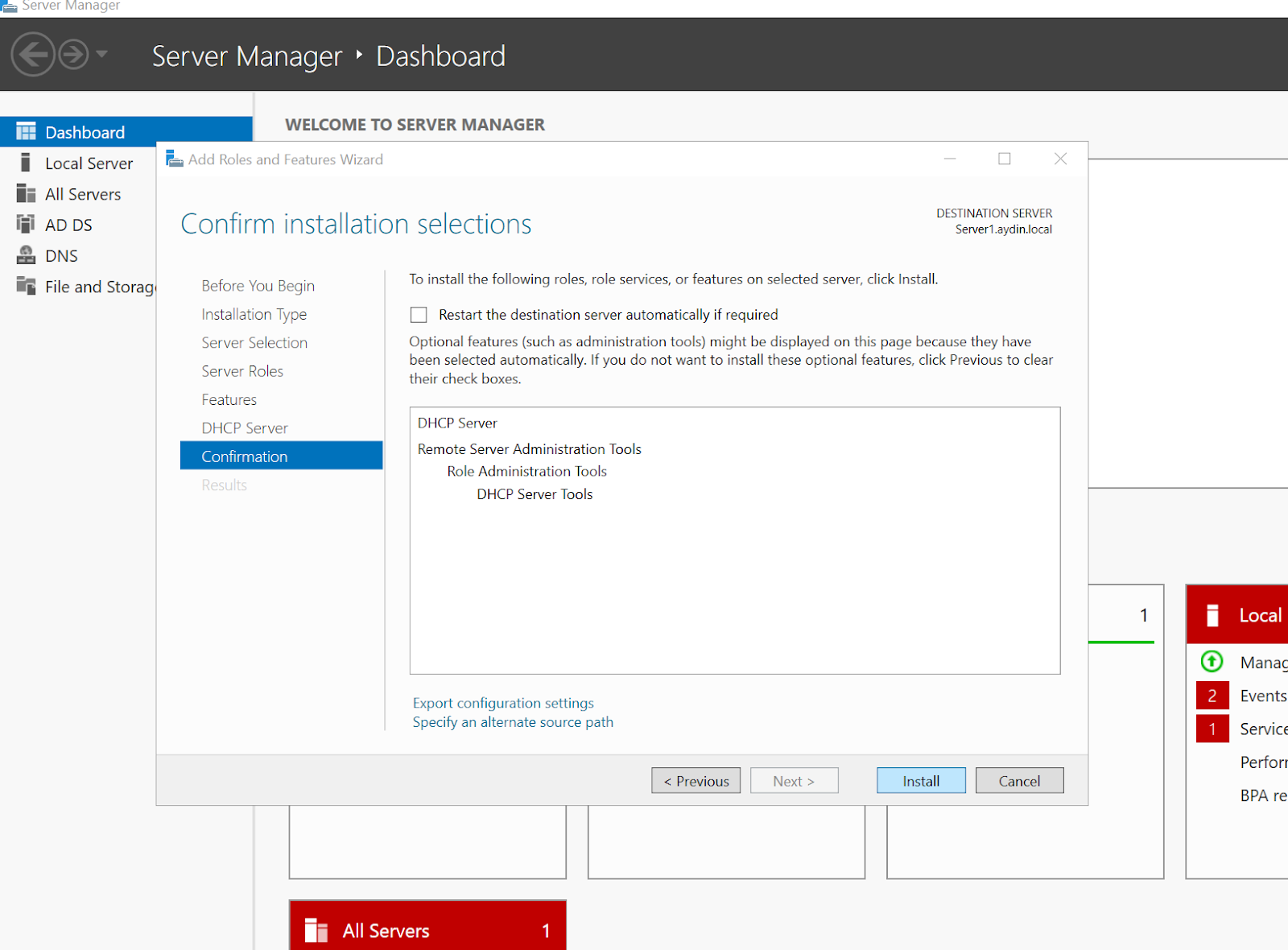Click the File and Storage icon in sidebar

pos(26,286)
